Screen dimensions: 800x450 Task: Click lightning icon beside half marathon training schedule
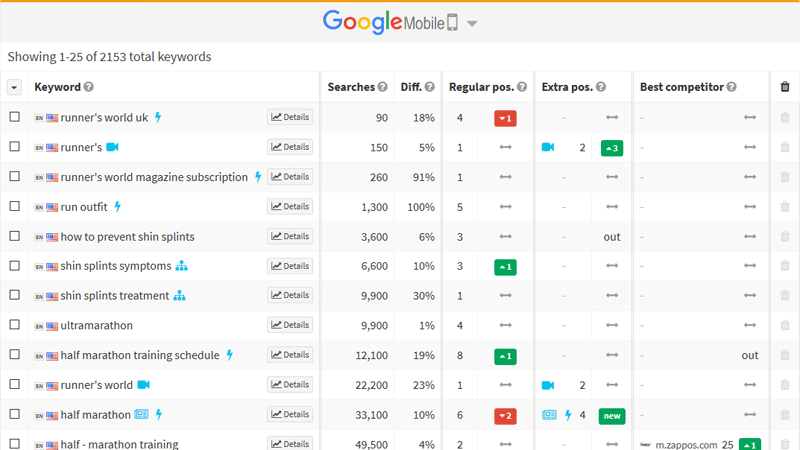tap(230, 355)
